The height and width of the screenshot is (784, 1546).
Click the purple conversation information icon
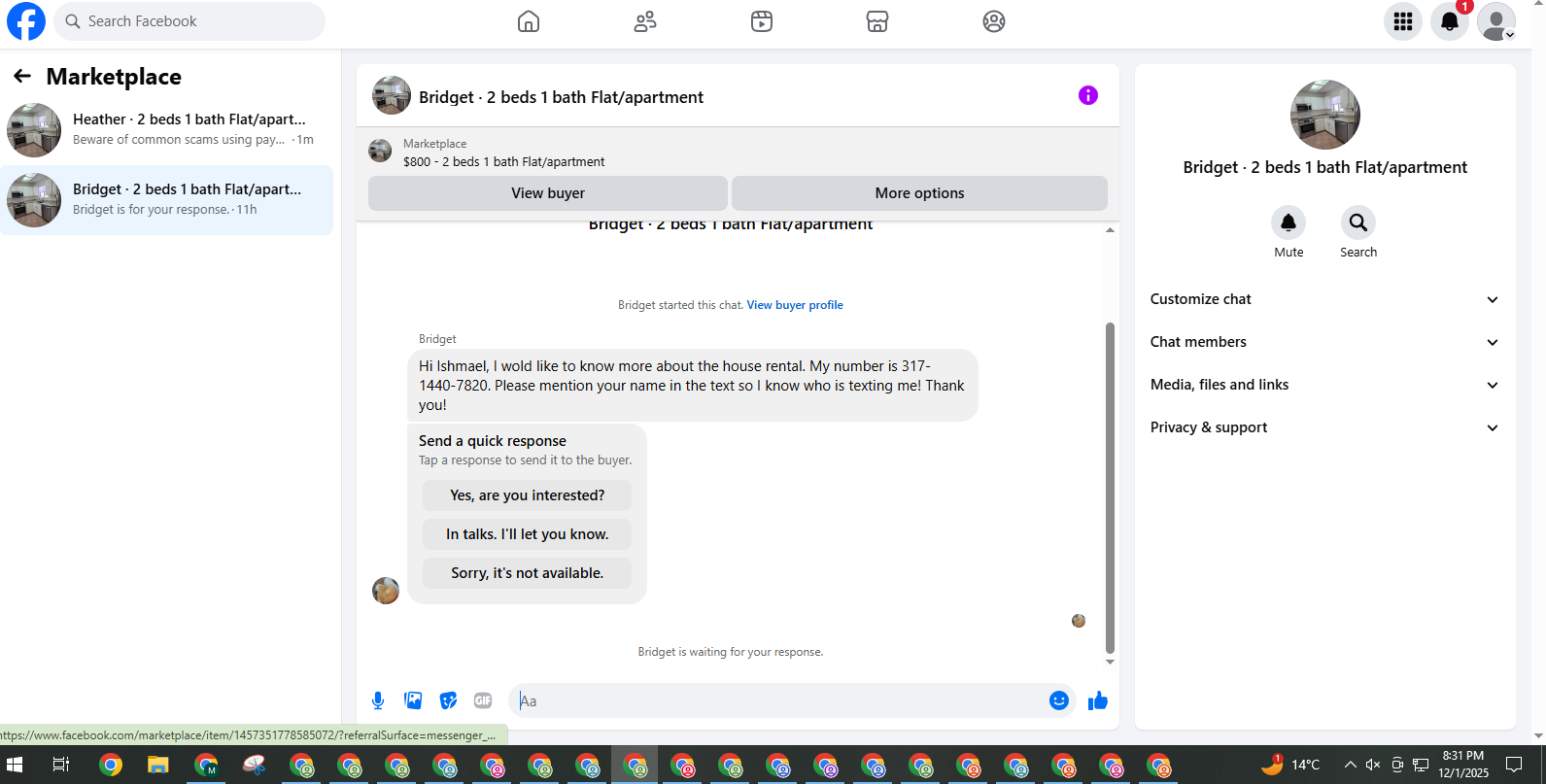tap(1088, 95)
